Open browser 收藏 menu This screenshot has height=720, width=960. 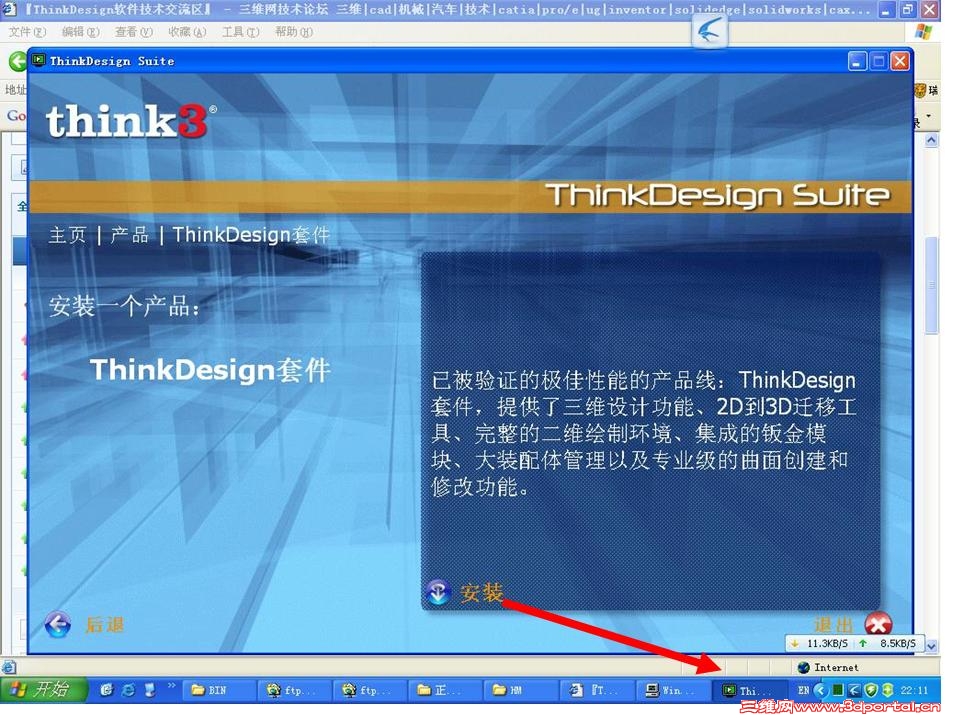pos(187,32)
